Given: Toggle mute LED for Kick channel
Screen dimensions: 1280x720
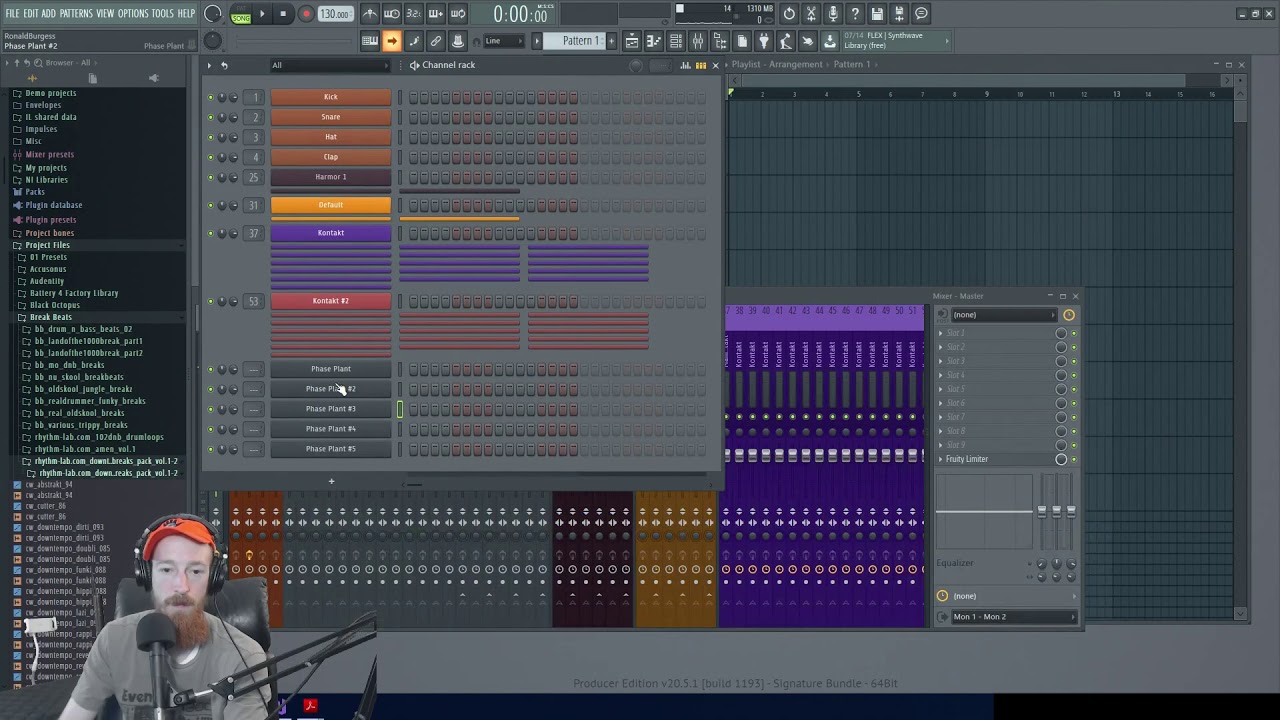Looking at the screenshot, I should click(x=210, y=97).
